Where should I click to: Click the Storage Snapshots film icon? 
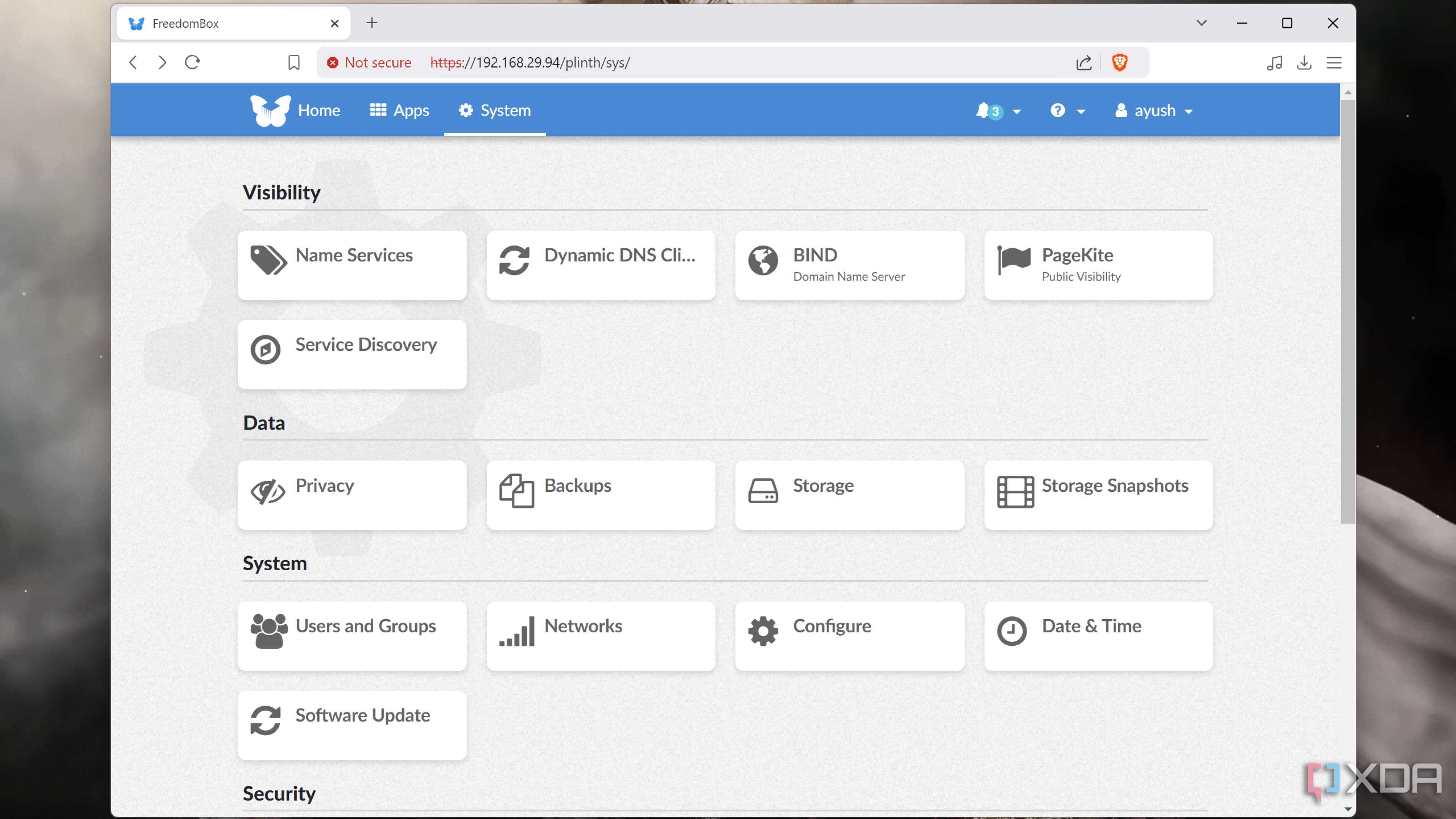click(1015, 491)
